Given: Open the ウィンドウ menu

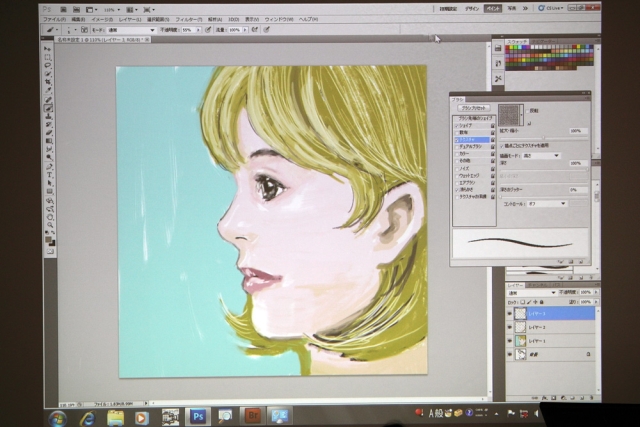Looking at the screenshot, I should (279, 19).
